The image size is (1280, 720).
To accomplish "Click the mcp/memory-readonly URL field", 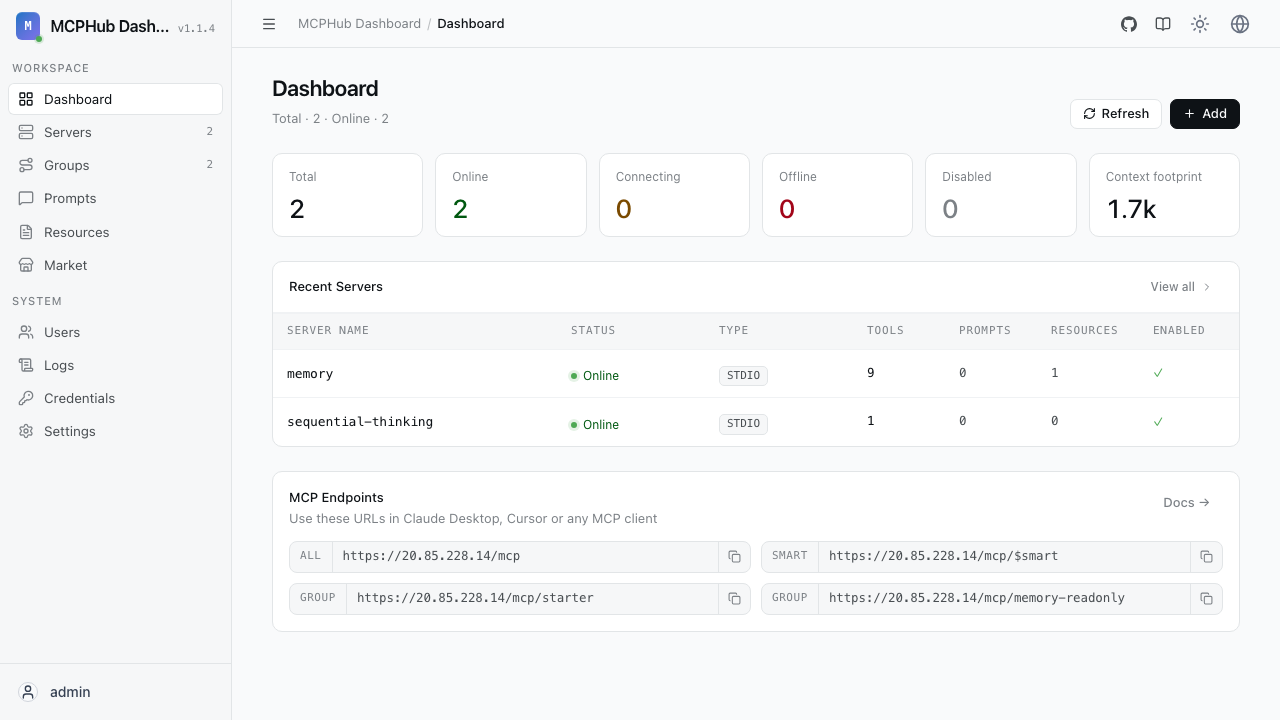I will pos(1004,599).
